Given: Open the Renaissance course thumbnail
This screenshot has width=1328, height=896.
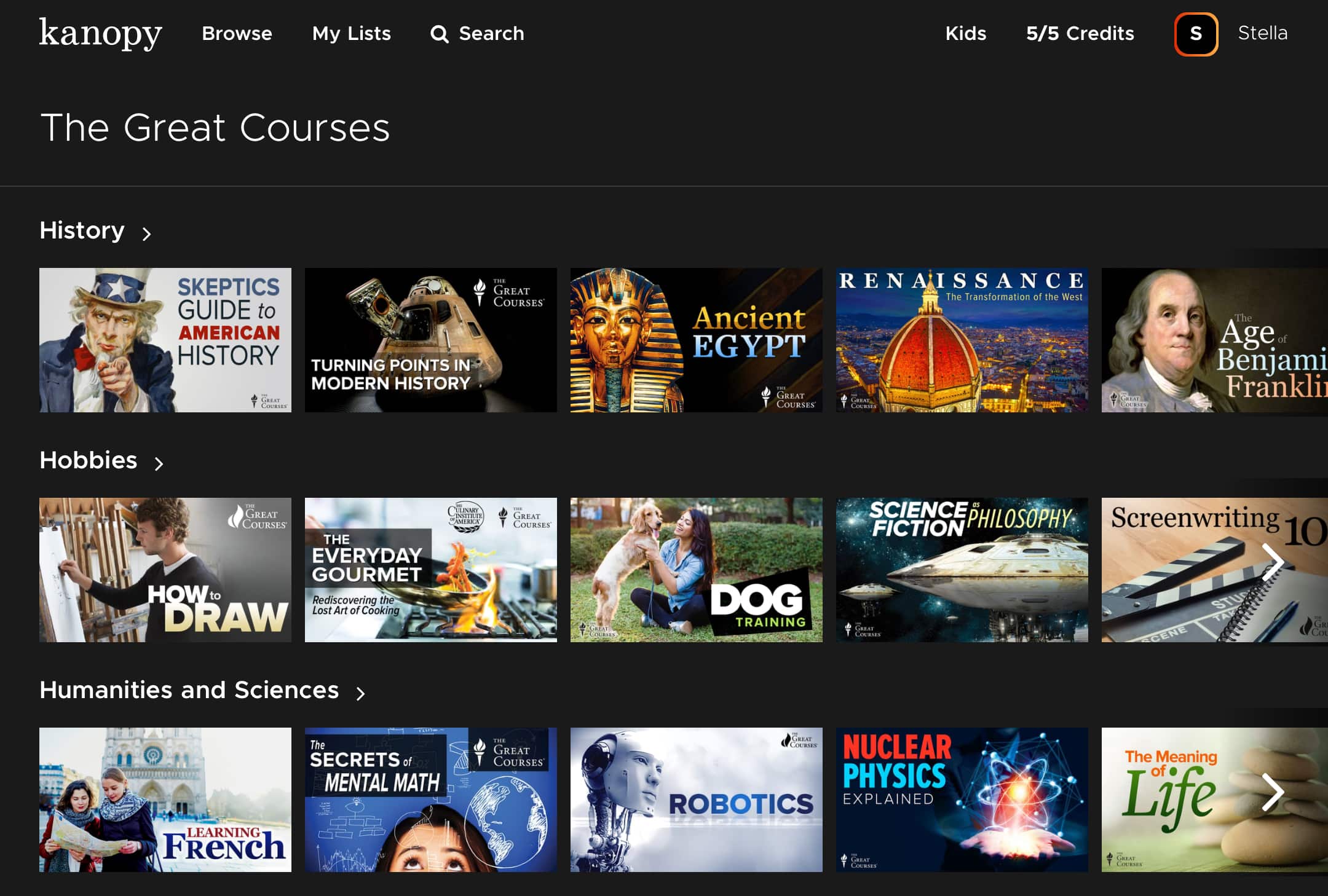Looking at the screenshot, I should [962, 340].
